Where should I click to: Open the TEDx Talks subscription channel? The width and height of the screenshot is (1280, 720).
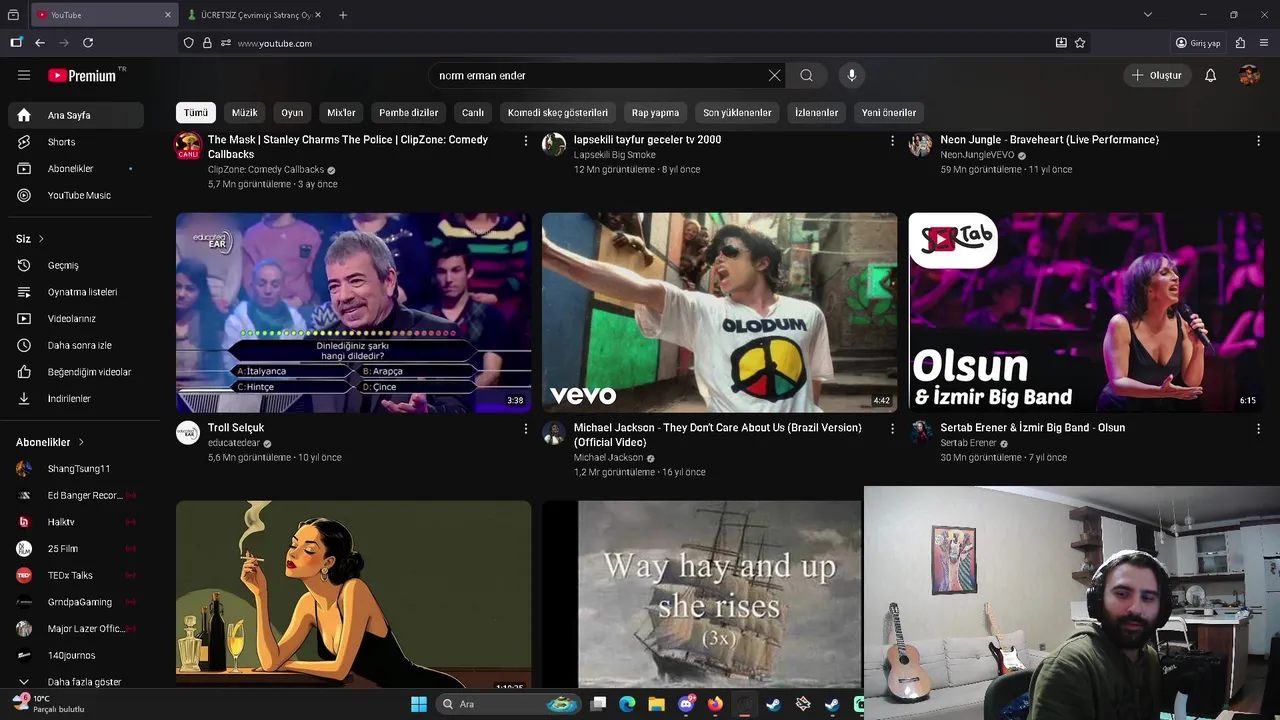[76, 575]
